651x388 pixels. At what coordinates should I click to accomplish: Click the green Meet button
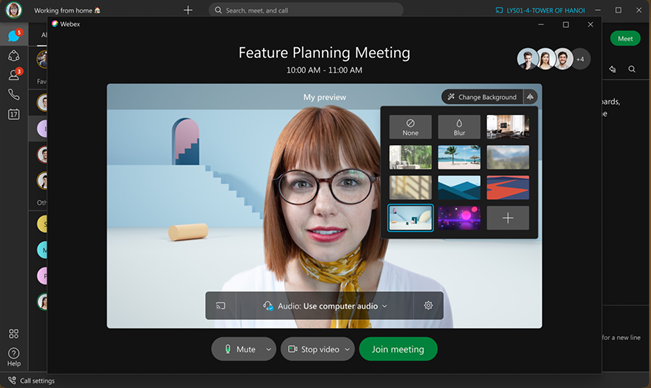pyautogui.click(x=625, y=39)
